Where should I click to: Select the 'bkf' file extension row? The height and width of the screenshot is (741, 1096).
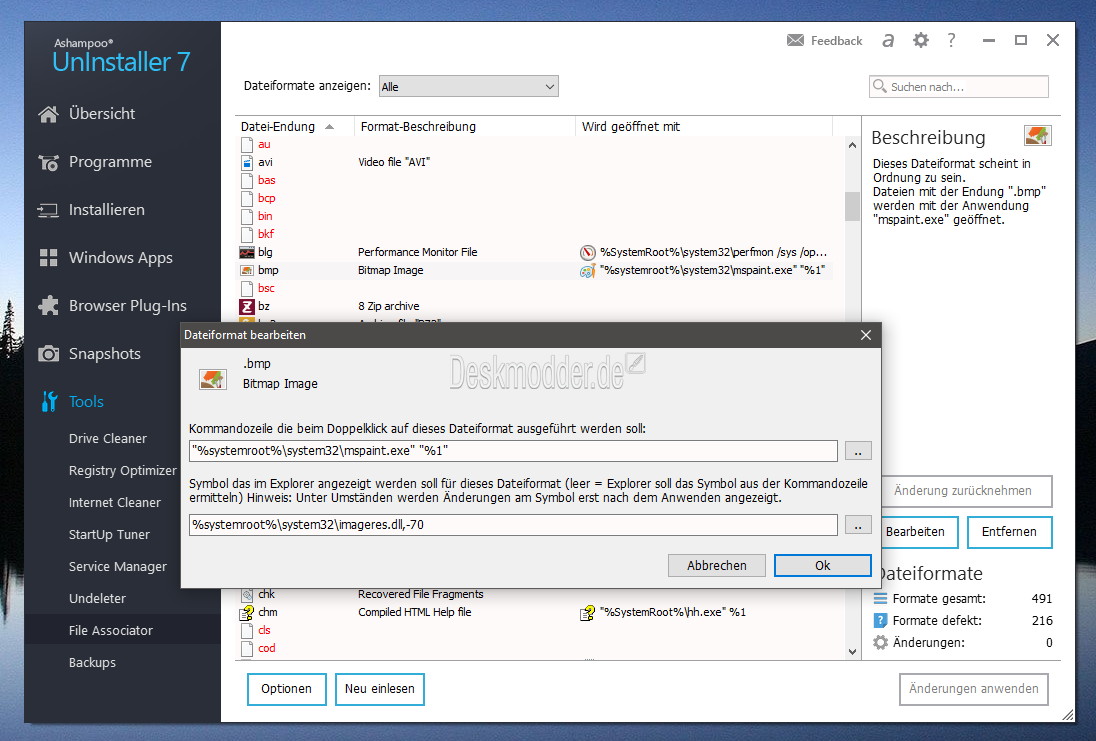(x=535, y=234)
